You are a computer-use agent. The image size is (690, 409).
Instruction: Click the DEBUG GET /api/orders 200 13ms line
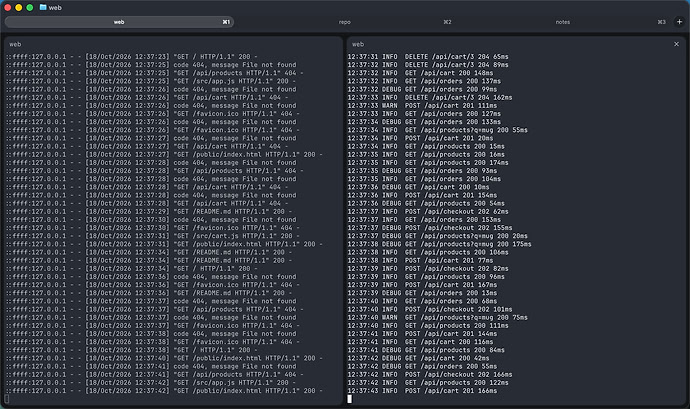(422, 293)
